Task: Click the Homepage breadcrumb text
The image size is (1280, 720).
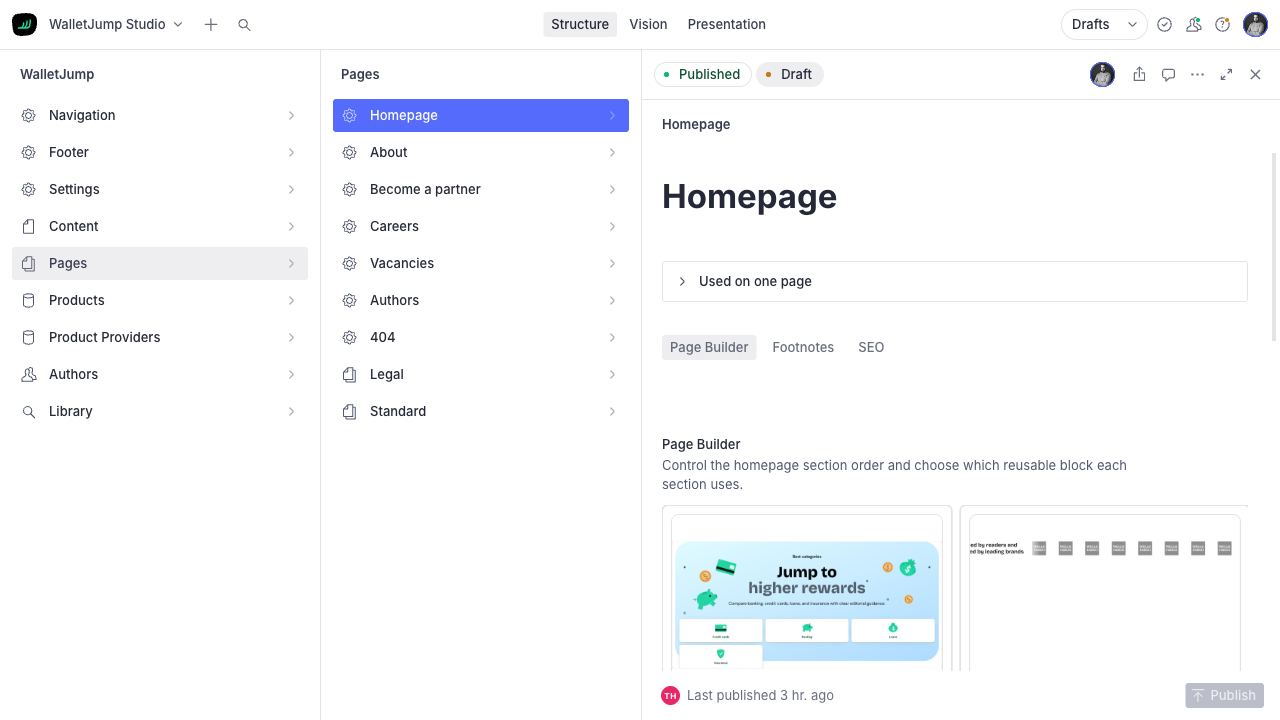Action: coord(696,124)
